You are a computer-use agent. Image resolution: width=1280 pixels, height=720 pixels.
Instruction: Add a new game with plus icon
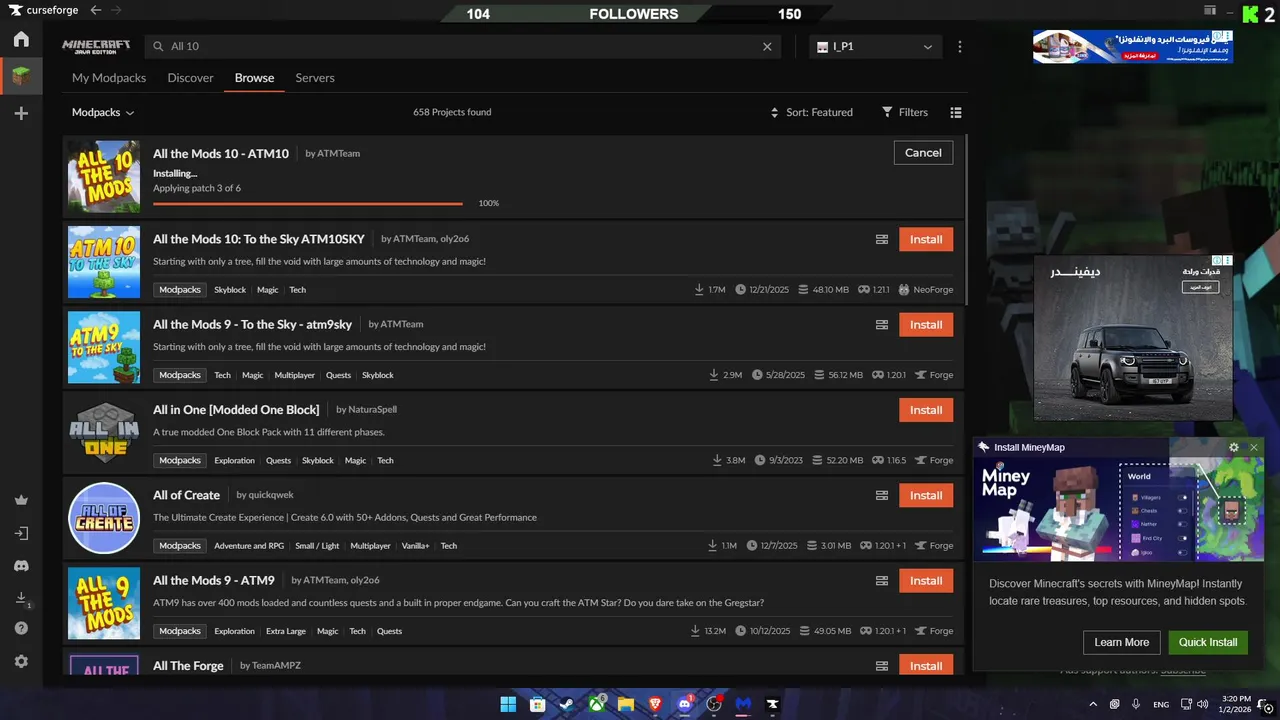21,114
